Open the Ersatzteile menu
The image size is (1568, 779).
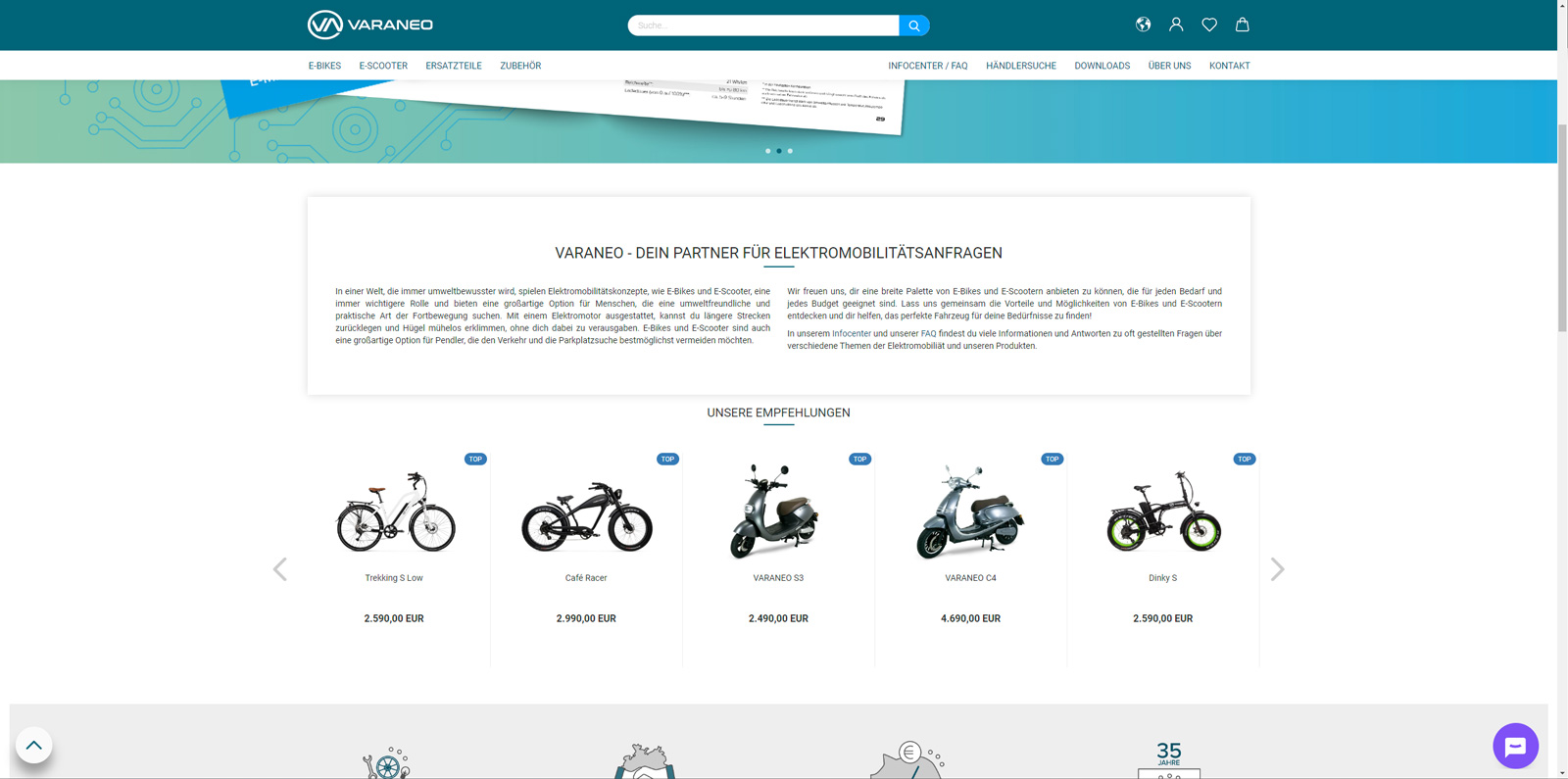click(x=454, y=66)
